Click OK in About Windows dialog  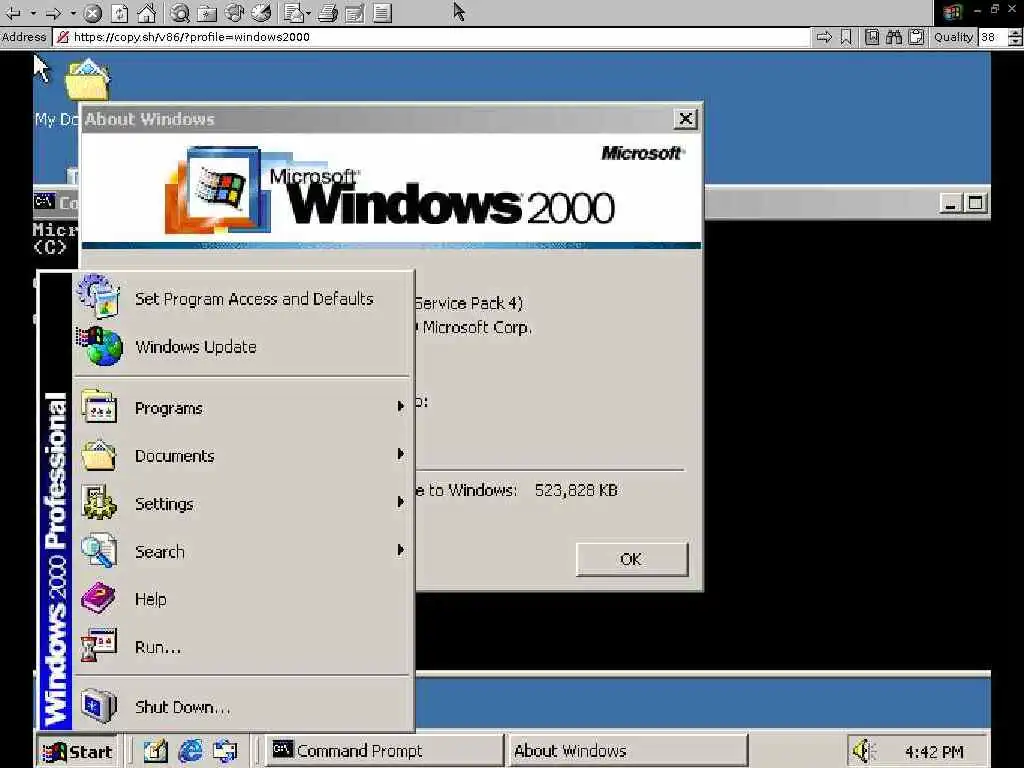click(632, 559)
